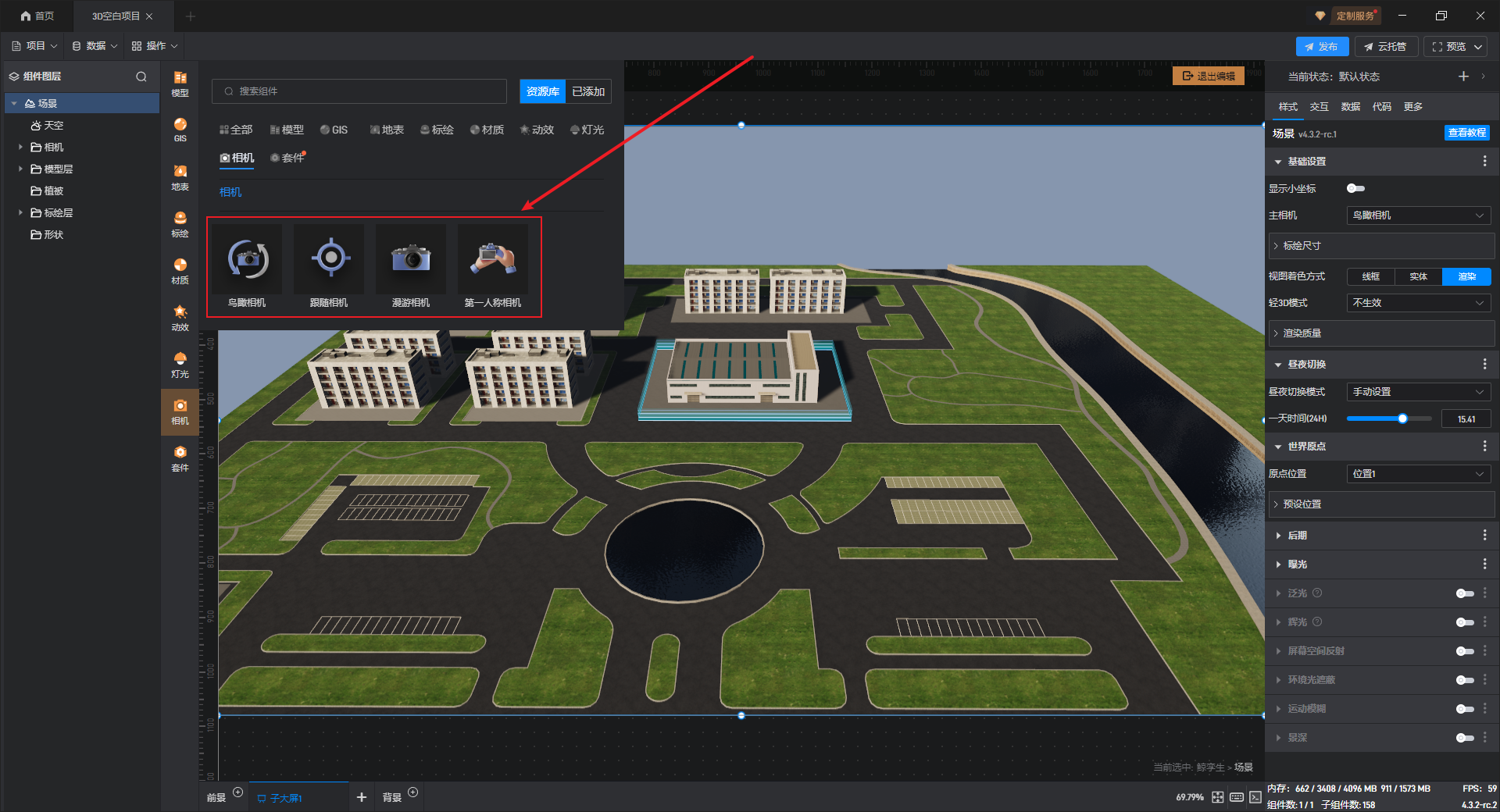Enable the 泛光 bloom toggle
This screenshot has height=812, width=1500.
1464,593
